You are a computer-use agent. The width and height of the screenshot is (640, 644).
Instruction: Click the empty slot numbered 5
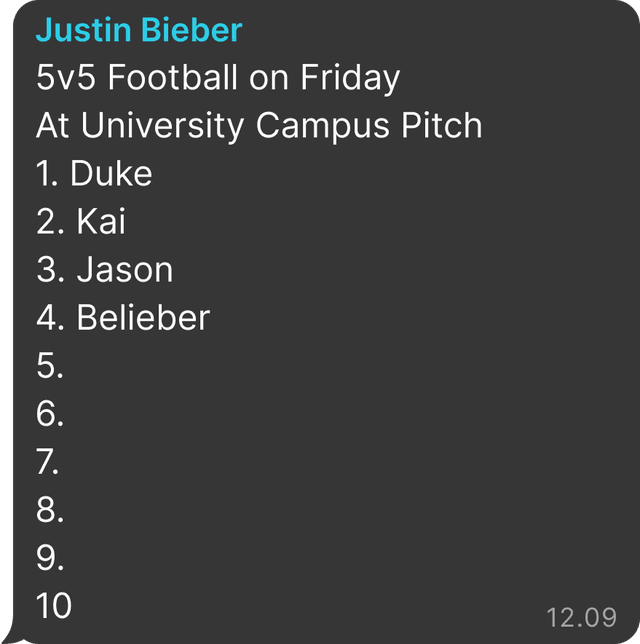tap(50, 366)
